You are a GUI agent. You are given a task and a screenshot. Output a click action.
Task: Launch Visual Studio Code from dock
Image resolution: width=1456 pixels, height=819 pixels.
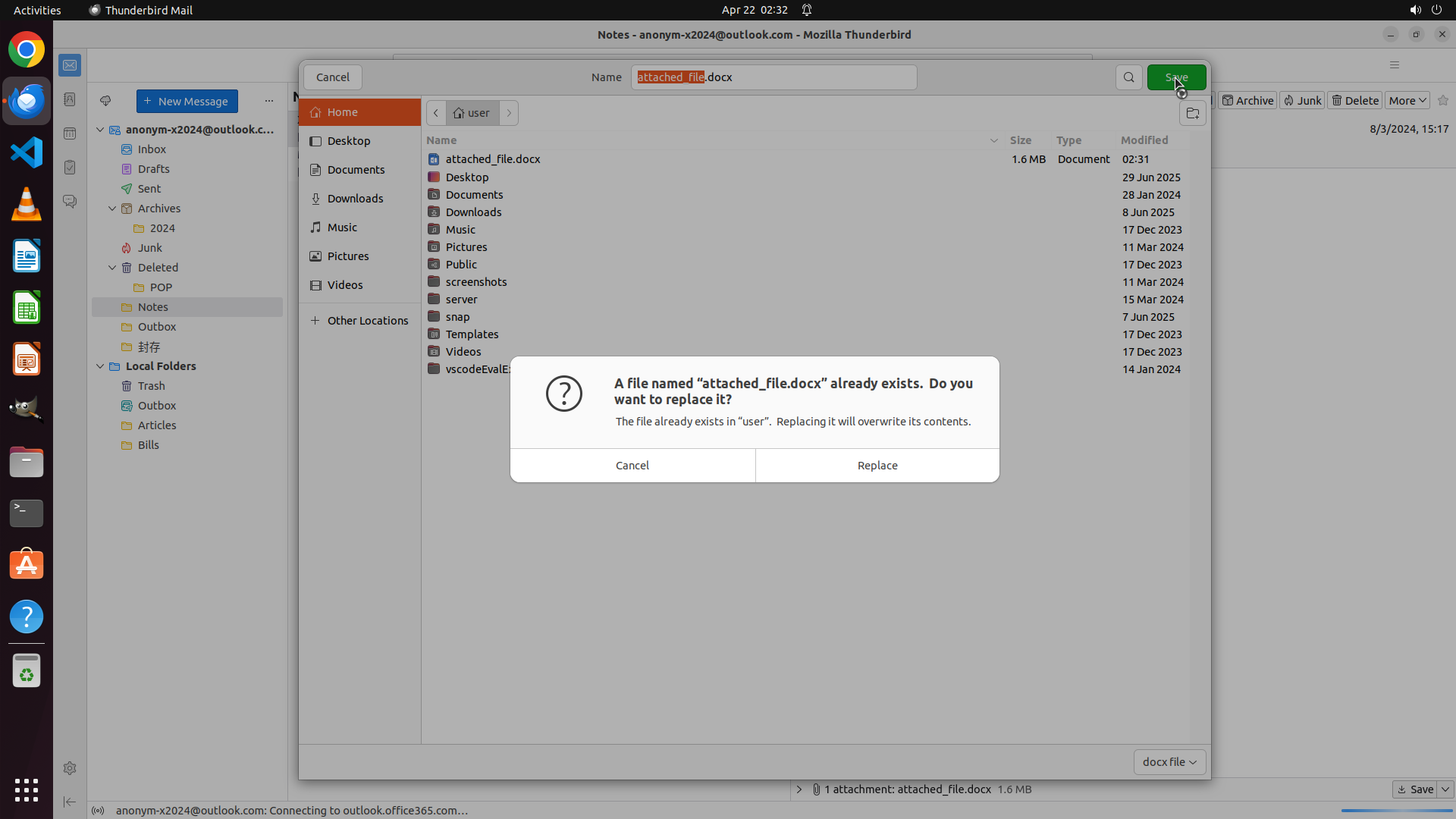(27, 152)
